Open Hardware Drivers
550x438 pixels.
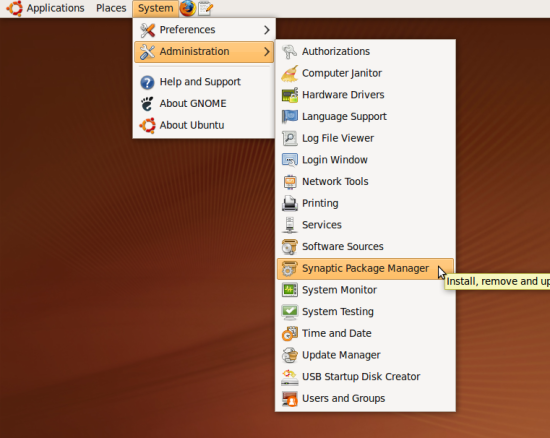pos(365,95)
